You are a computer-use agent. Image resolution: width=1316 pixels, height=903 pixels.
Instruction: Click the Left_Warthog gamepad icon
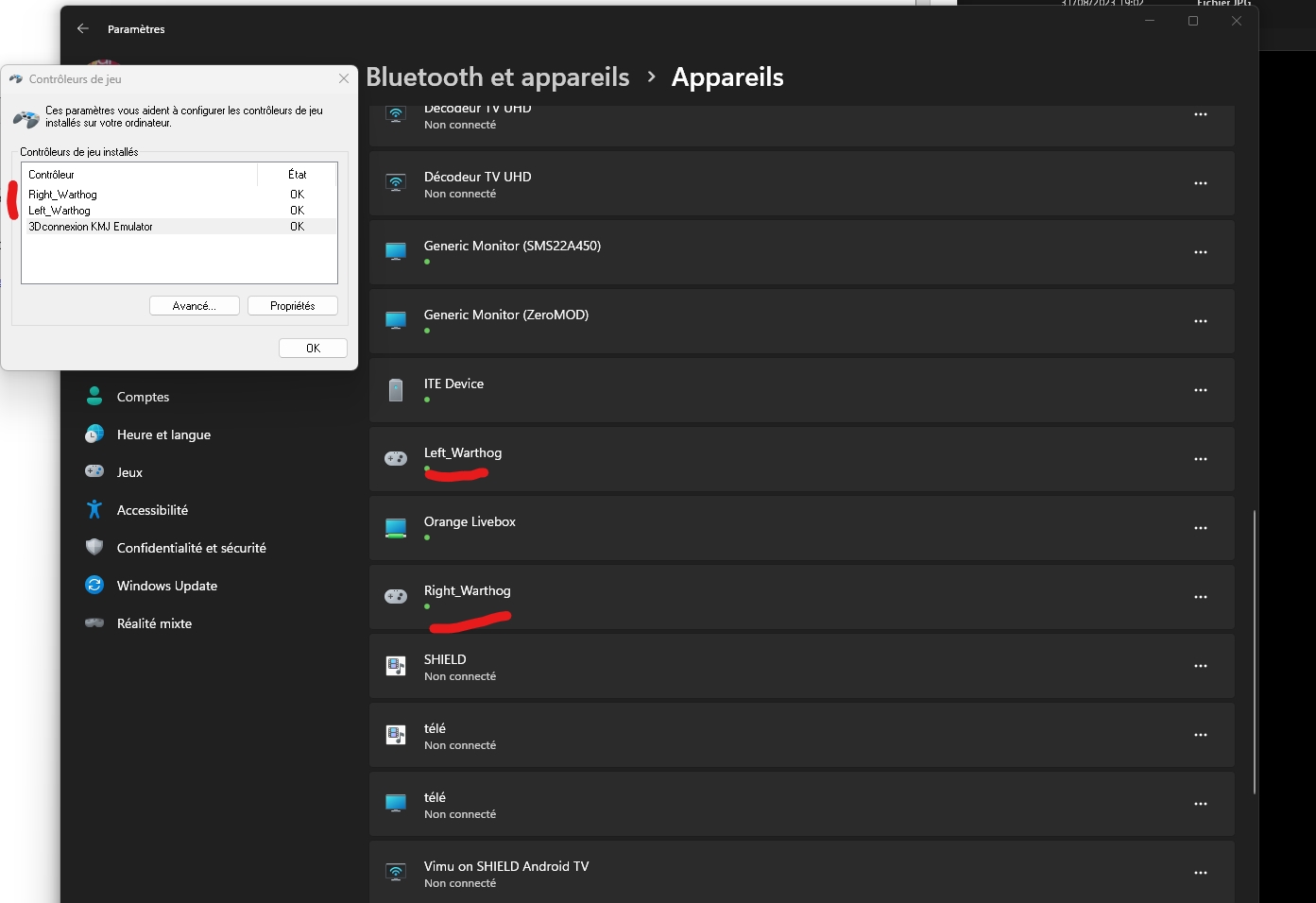tap(396, 459)
